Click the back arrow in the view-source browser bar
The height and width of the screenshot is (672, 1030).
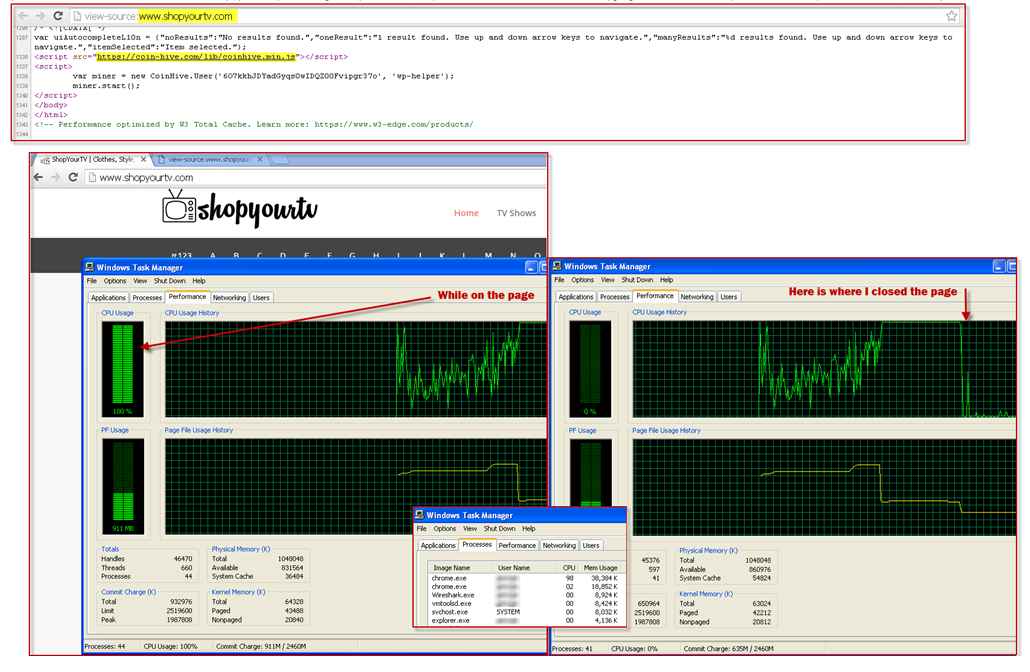pyautogui.click(x=23, y=16)
